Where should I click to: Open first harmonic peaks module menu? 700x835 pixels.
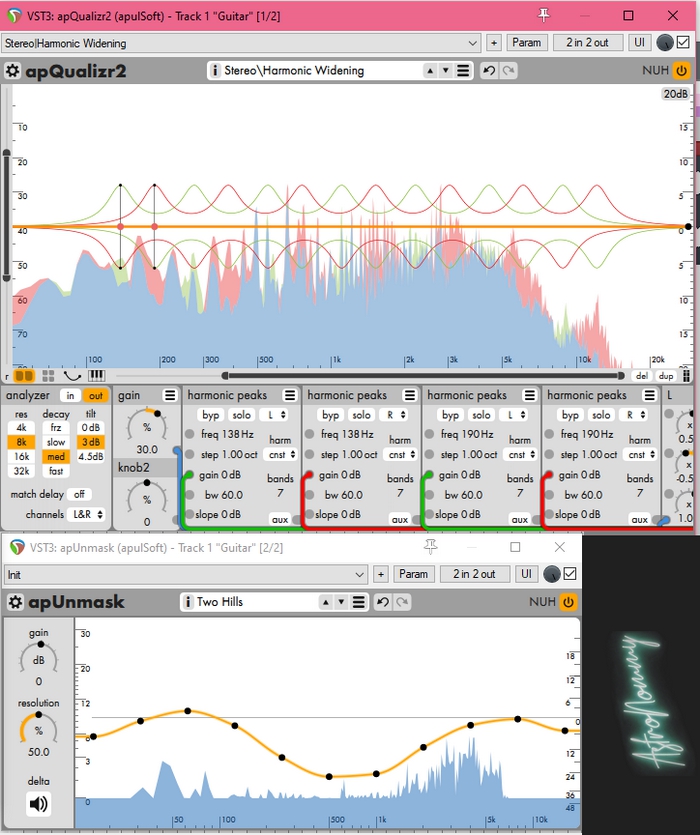(x=290, y=396)
